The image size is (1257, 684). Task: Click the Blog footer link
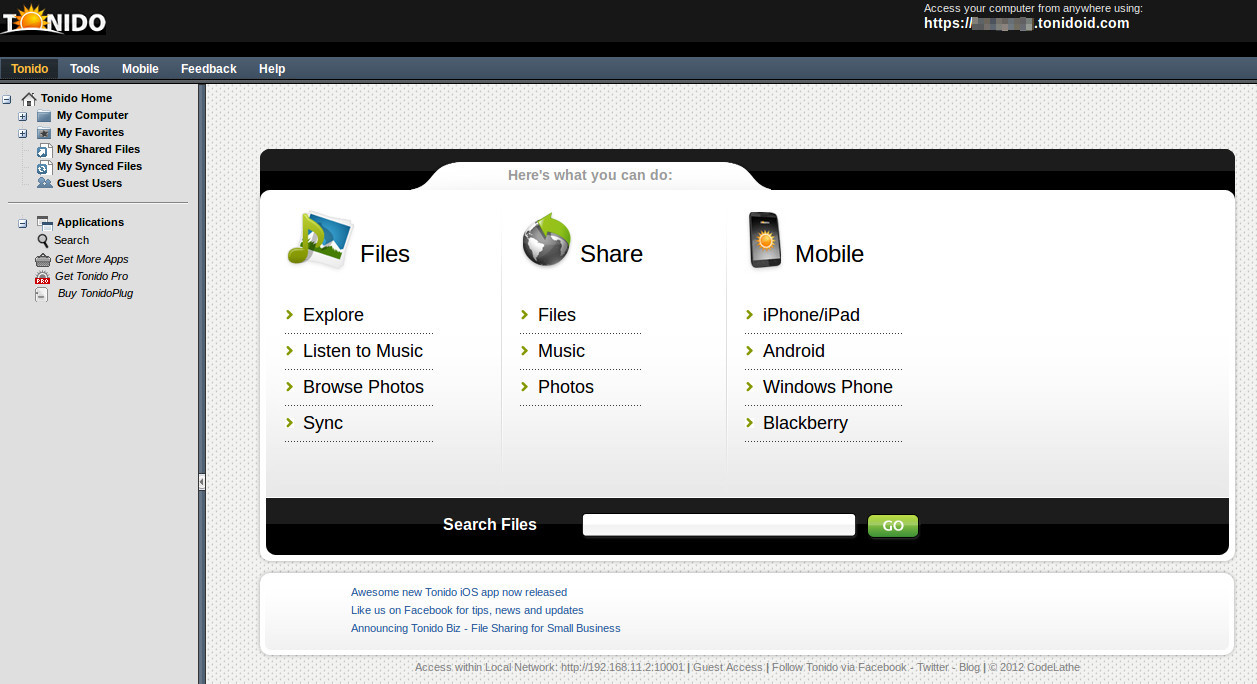970,668
